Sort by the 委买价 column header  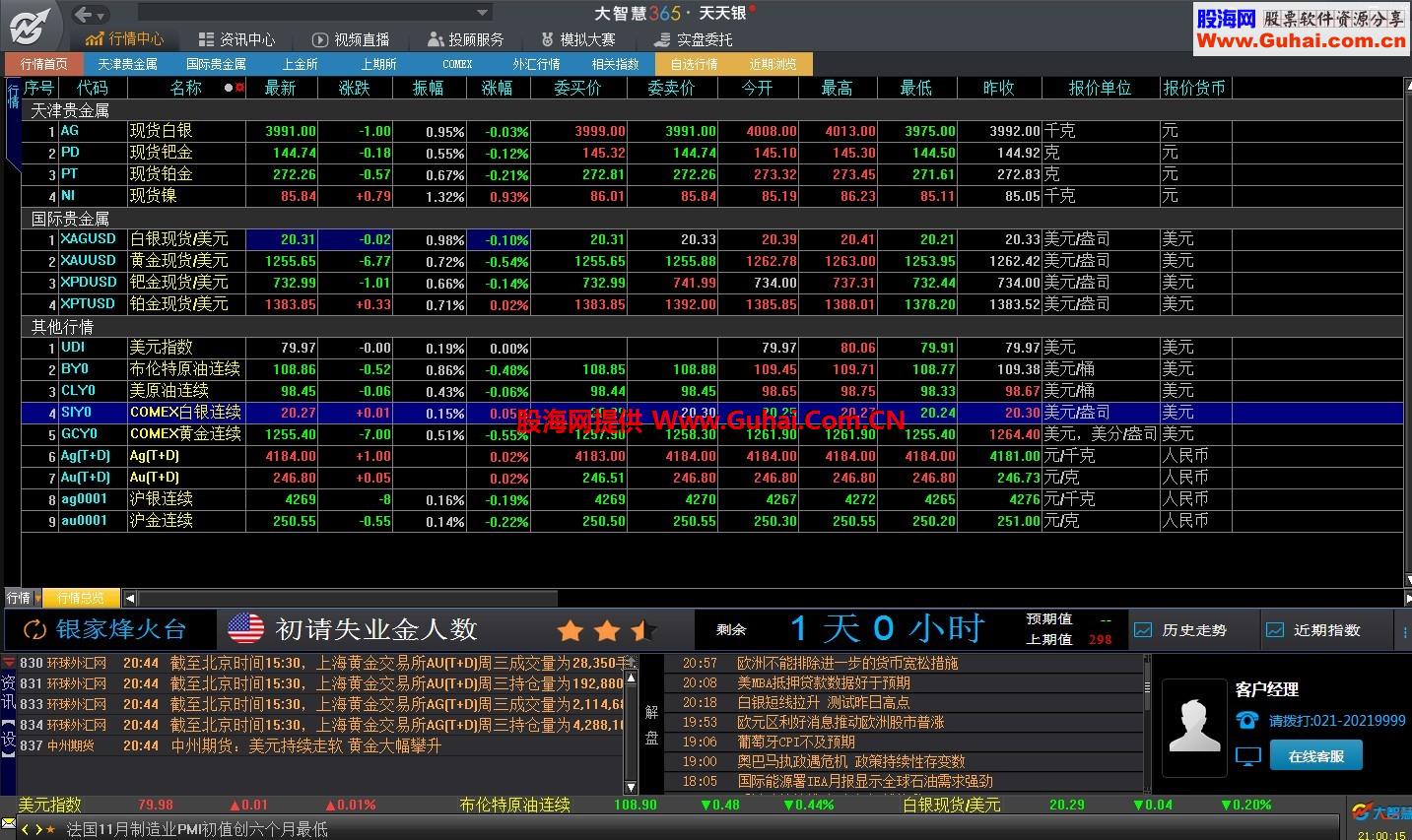[578, 88]
